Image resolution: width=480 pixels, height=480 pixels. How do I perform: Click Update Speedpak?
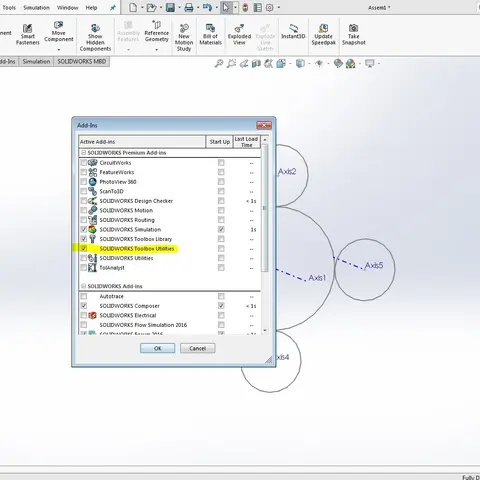click(x=324, y=34)
